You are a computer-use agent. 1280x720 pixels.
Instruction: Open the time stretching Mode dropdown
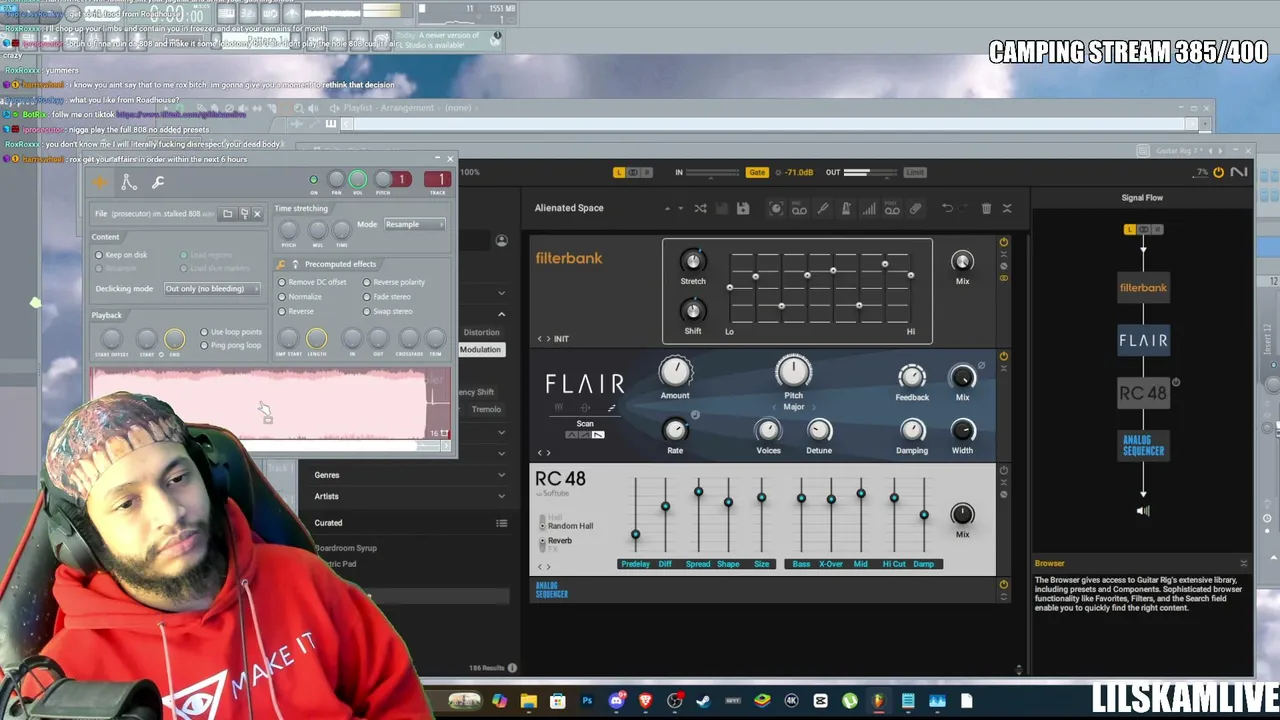pyautogui.click(x=415, y=224)
